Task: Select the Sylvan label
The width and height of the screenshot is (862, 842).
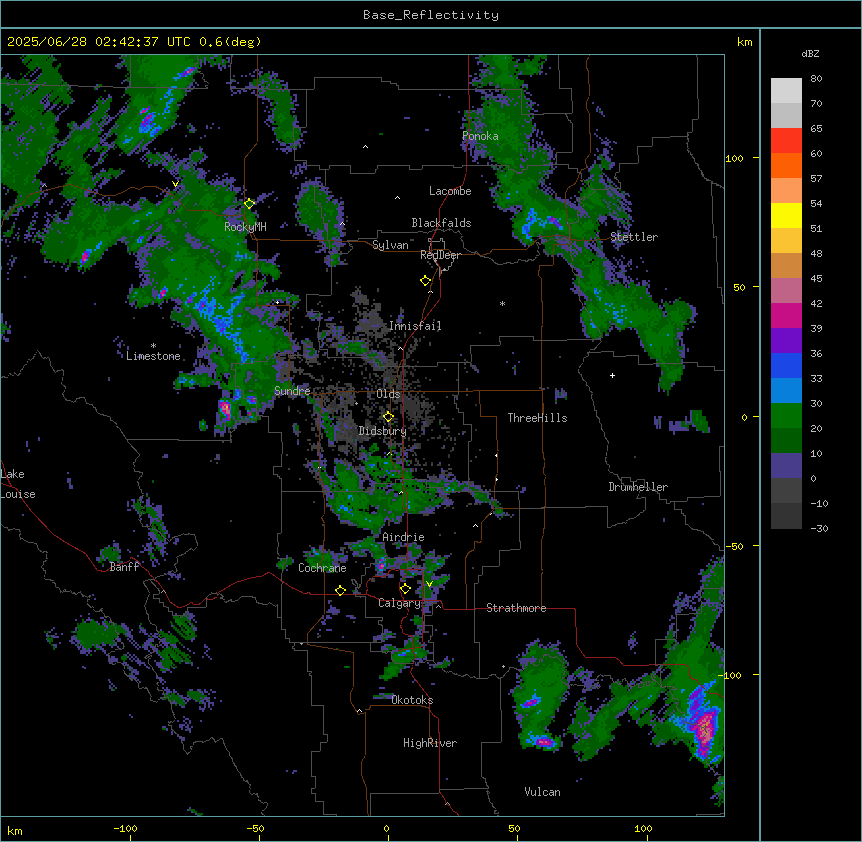Action: click(x=390, y=245)
